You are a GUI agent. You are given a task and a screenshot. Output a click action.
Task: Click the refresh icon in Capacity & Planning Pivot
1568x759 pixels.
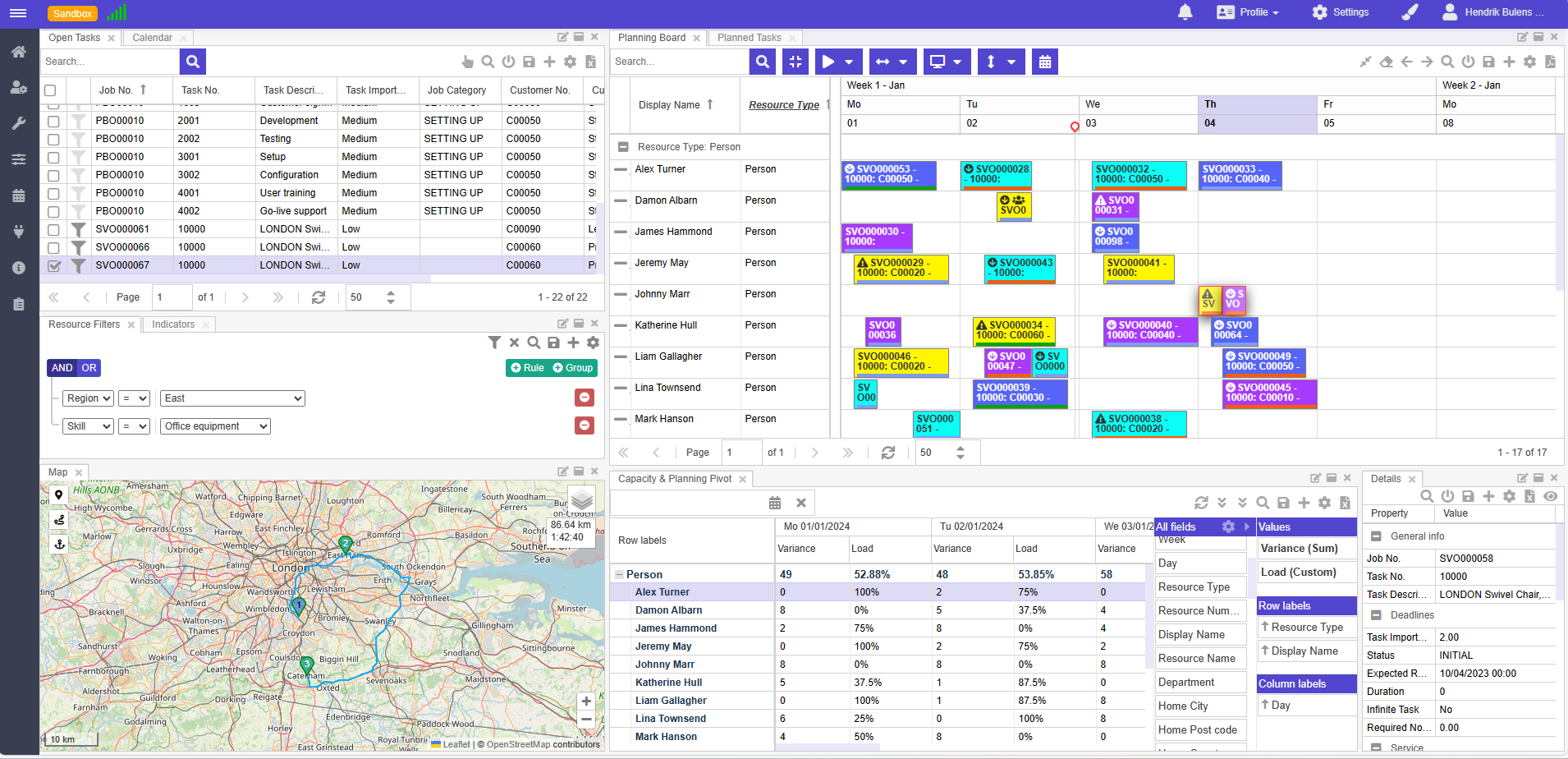[x=1201, y=502]
